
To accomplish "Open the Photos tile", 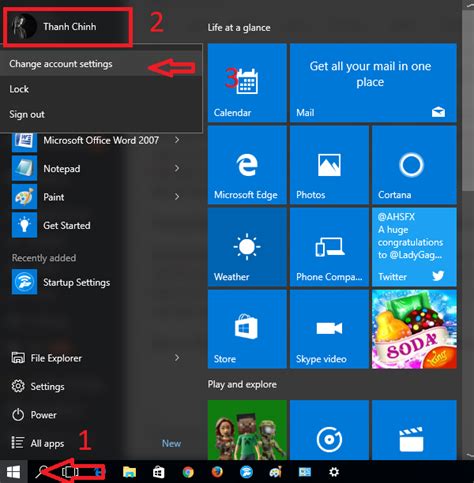I will [329, 165].
